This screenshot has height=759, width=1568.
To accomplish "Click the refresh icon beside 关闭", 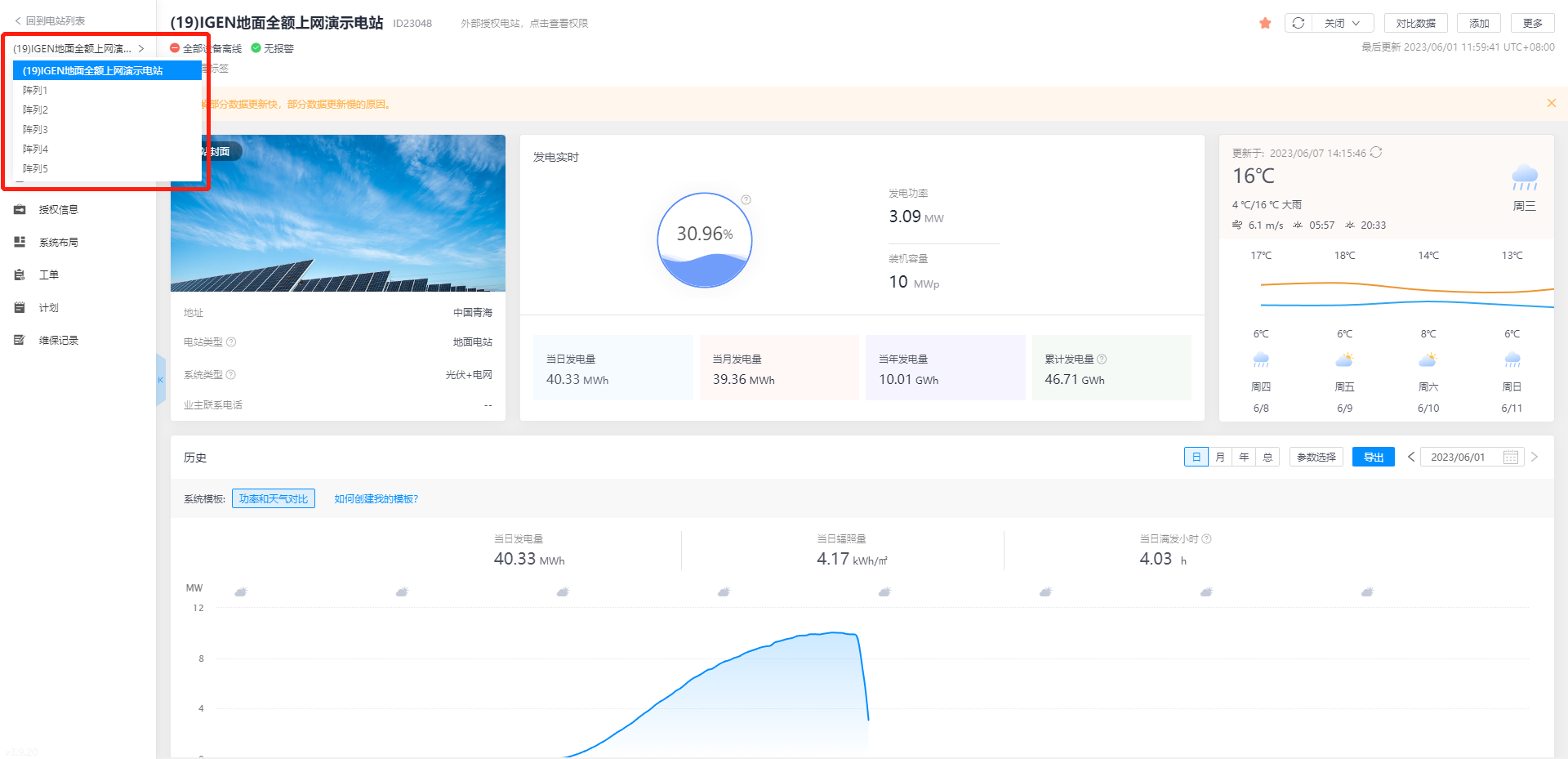I will click(1298, 23).
